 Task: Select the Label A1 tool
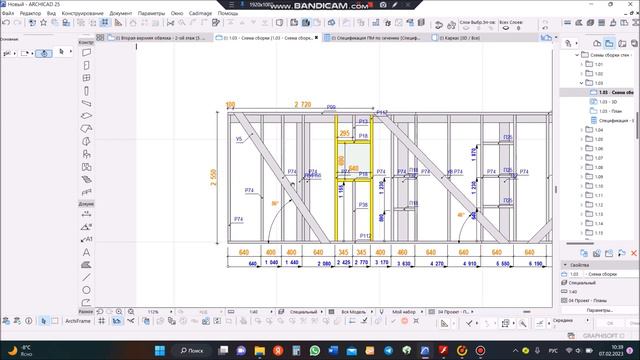point(86,239)
